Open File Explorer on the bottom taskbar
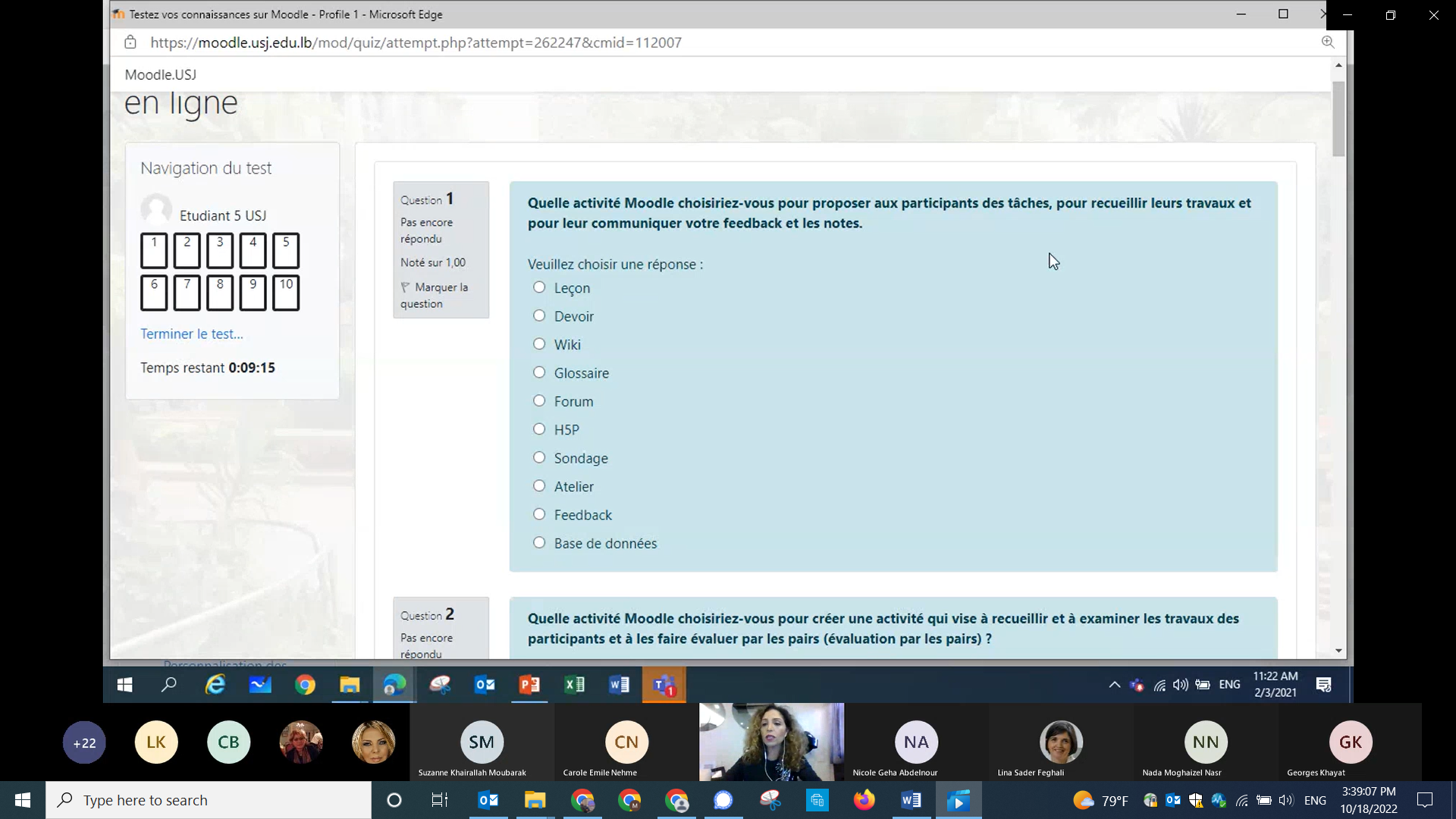This screenshot has width=1456, height=819. click(535, 800)
